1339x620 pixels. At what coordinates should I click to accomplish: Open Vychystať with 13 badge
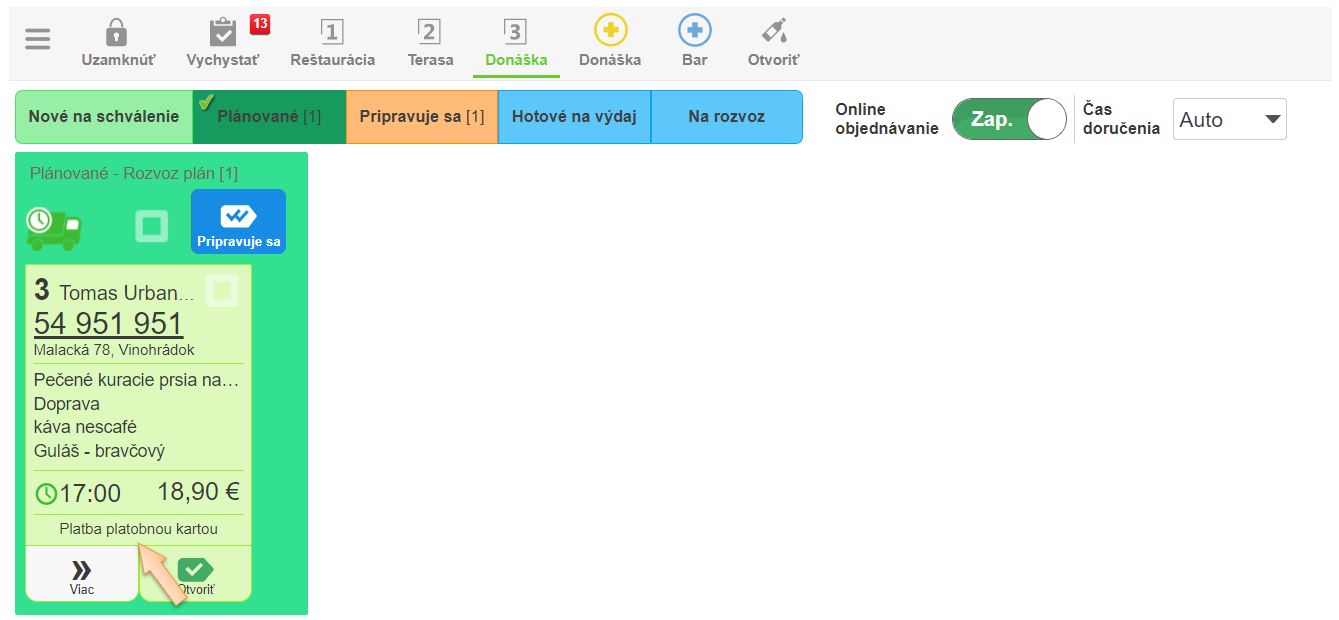[x=223, y=34]
